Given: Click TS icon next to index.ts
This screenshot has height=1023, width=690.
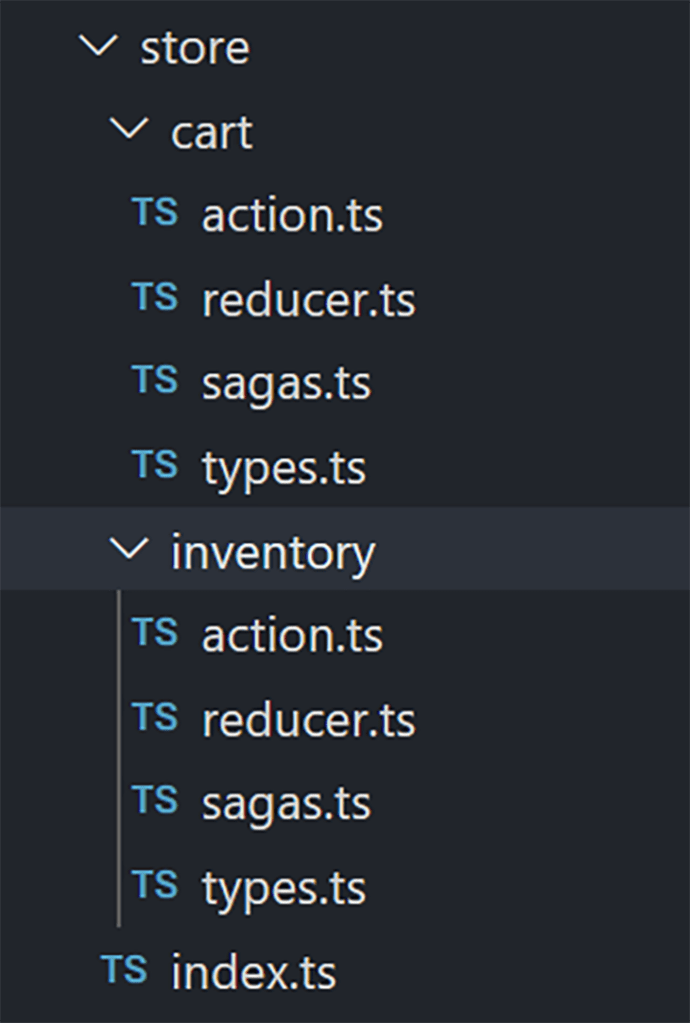Looking at the screenshot, I should click(124, 969).
